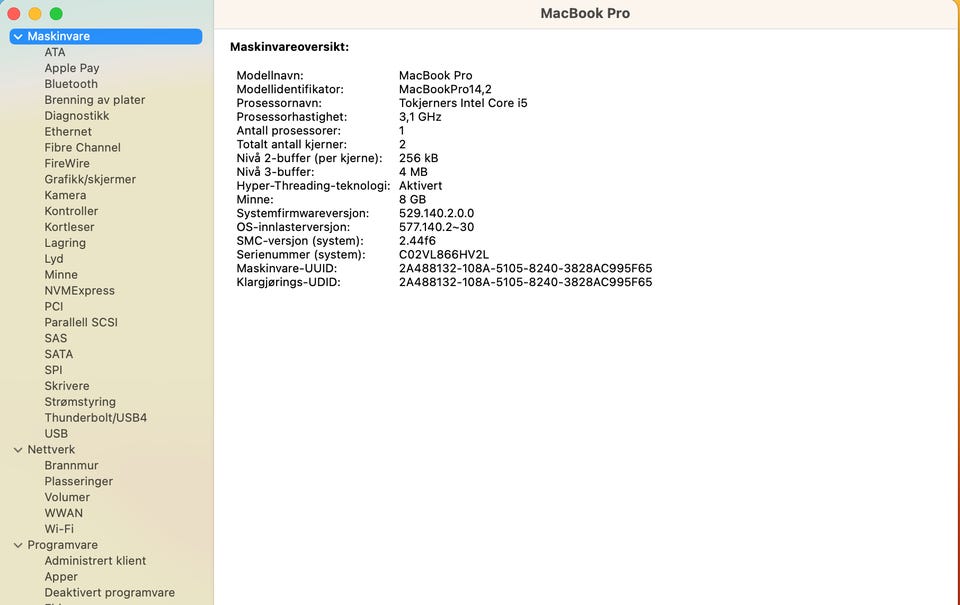The width and height of the screenshot is (960, 605).
Task: Open Brenning av plater entry
Action: [x=95, y=100]
